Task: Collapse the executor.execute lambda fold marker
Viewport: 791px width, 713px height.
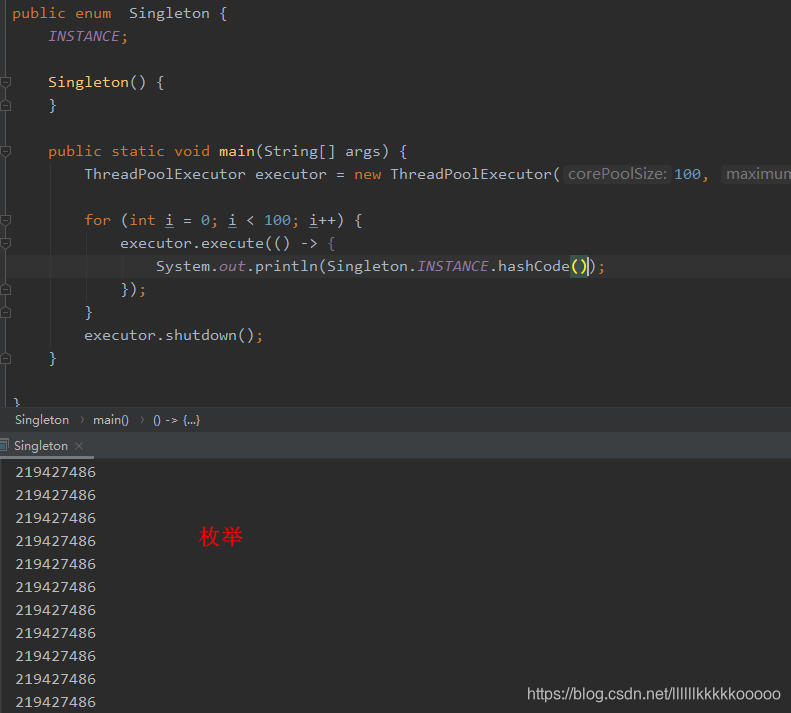Action: point(6,244)
